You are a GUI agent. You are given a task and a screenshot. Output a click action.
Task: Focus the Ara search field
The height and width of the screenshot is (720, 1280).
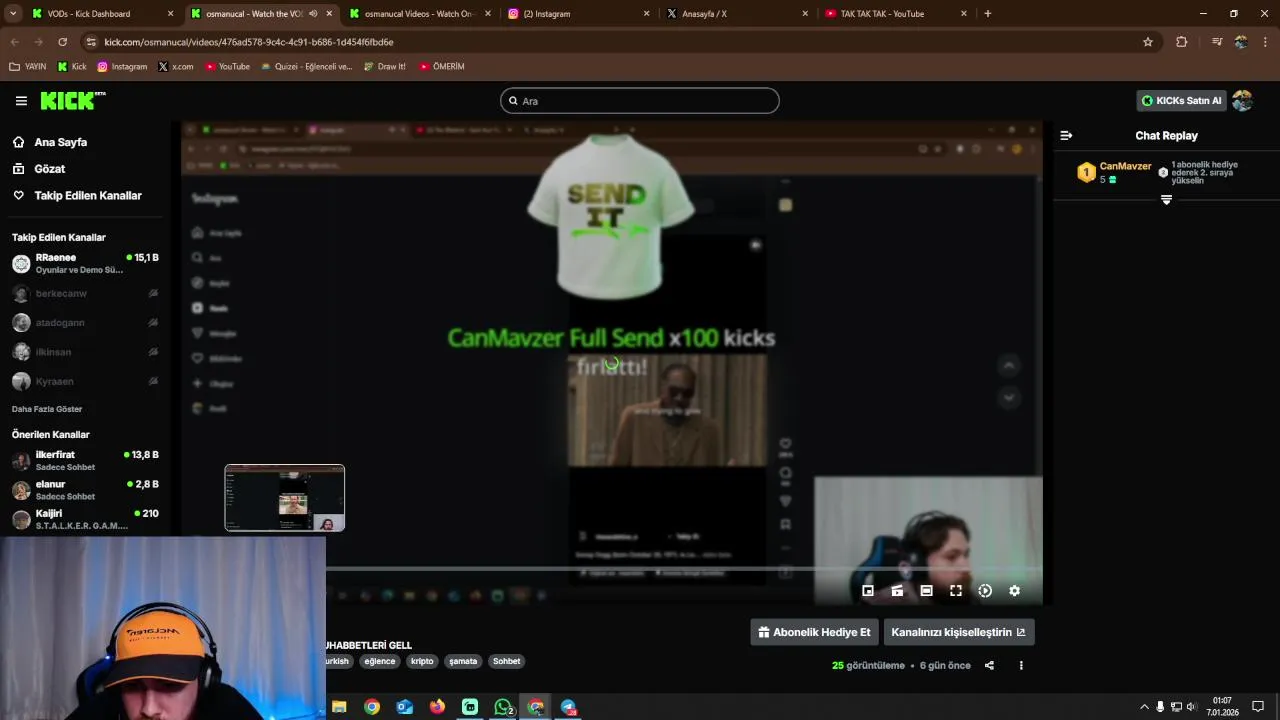640,101
